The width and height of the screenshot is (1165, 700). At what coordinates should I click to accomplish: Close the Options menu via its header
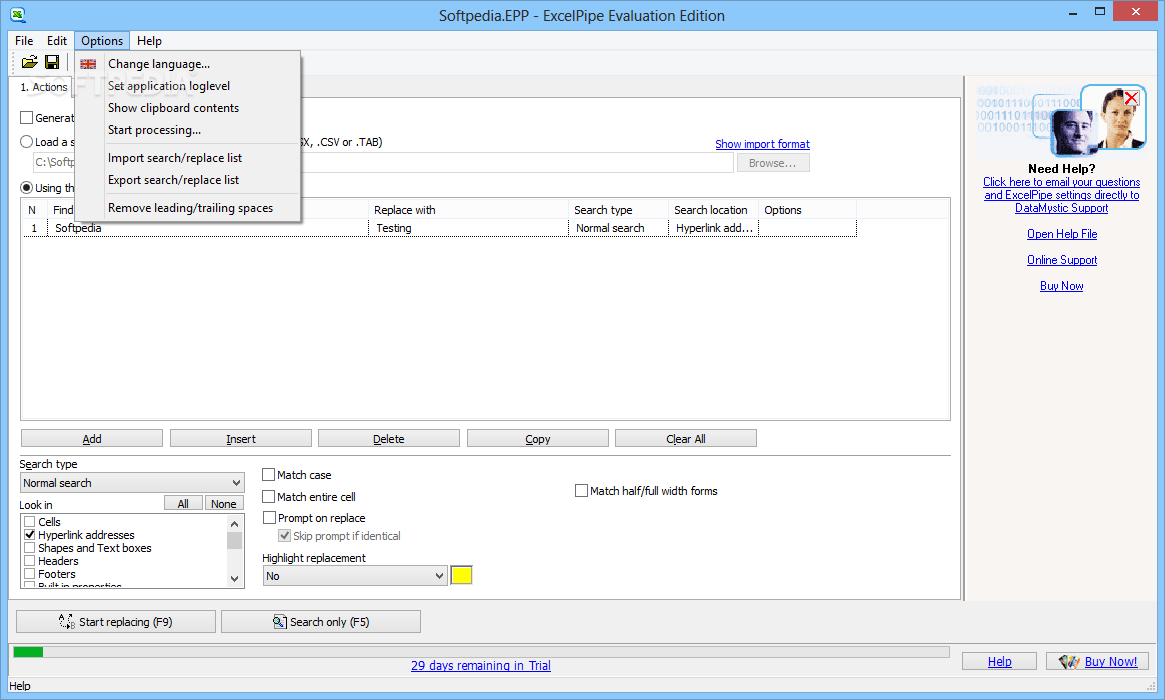pos(102,41)
